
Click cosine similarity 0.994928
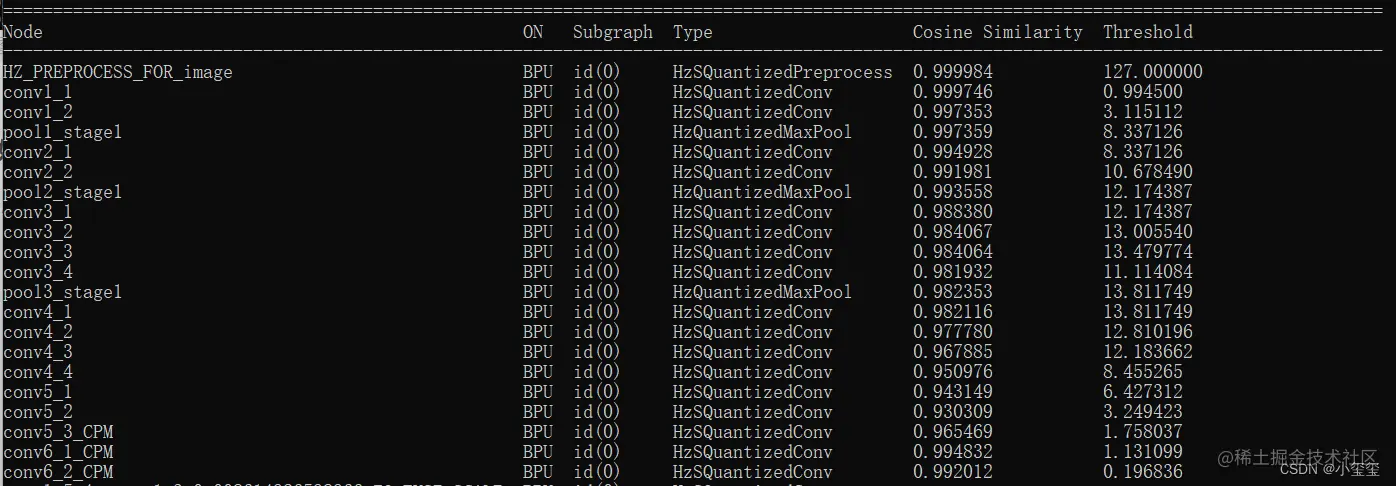tap(953, 152)
